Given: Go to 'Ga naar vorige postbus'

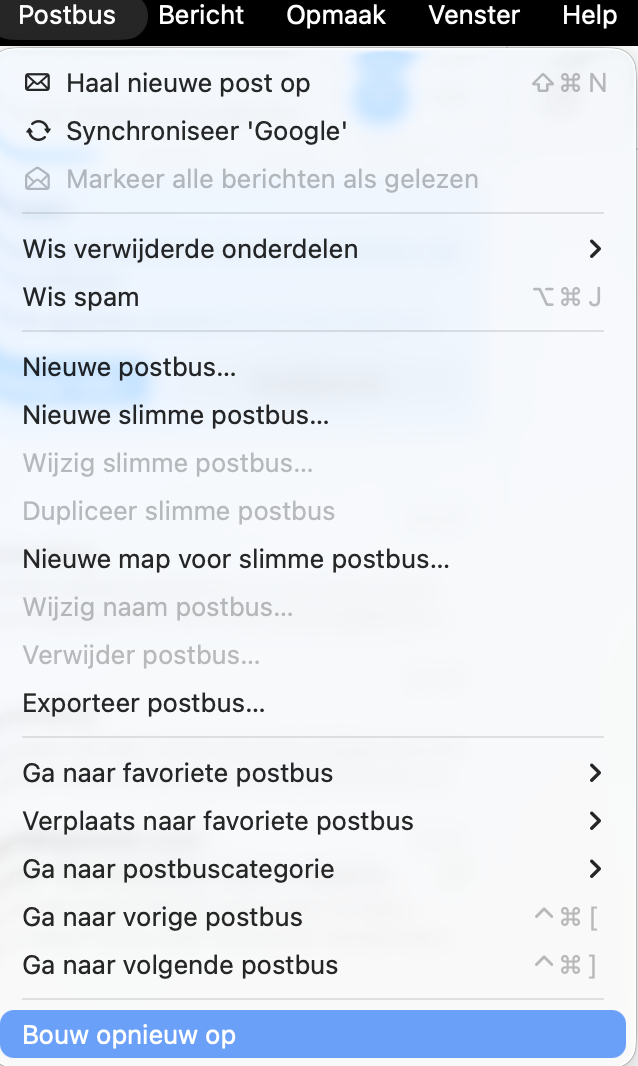Looking at the screenshot, I should (162, 917).
